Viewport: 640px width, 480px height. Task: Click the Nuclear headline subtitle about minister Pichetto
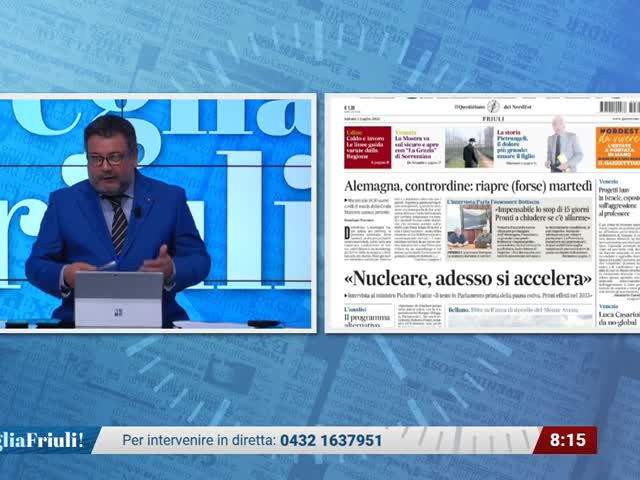pyautogui.click(x=468, y=296)
